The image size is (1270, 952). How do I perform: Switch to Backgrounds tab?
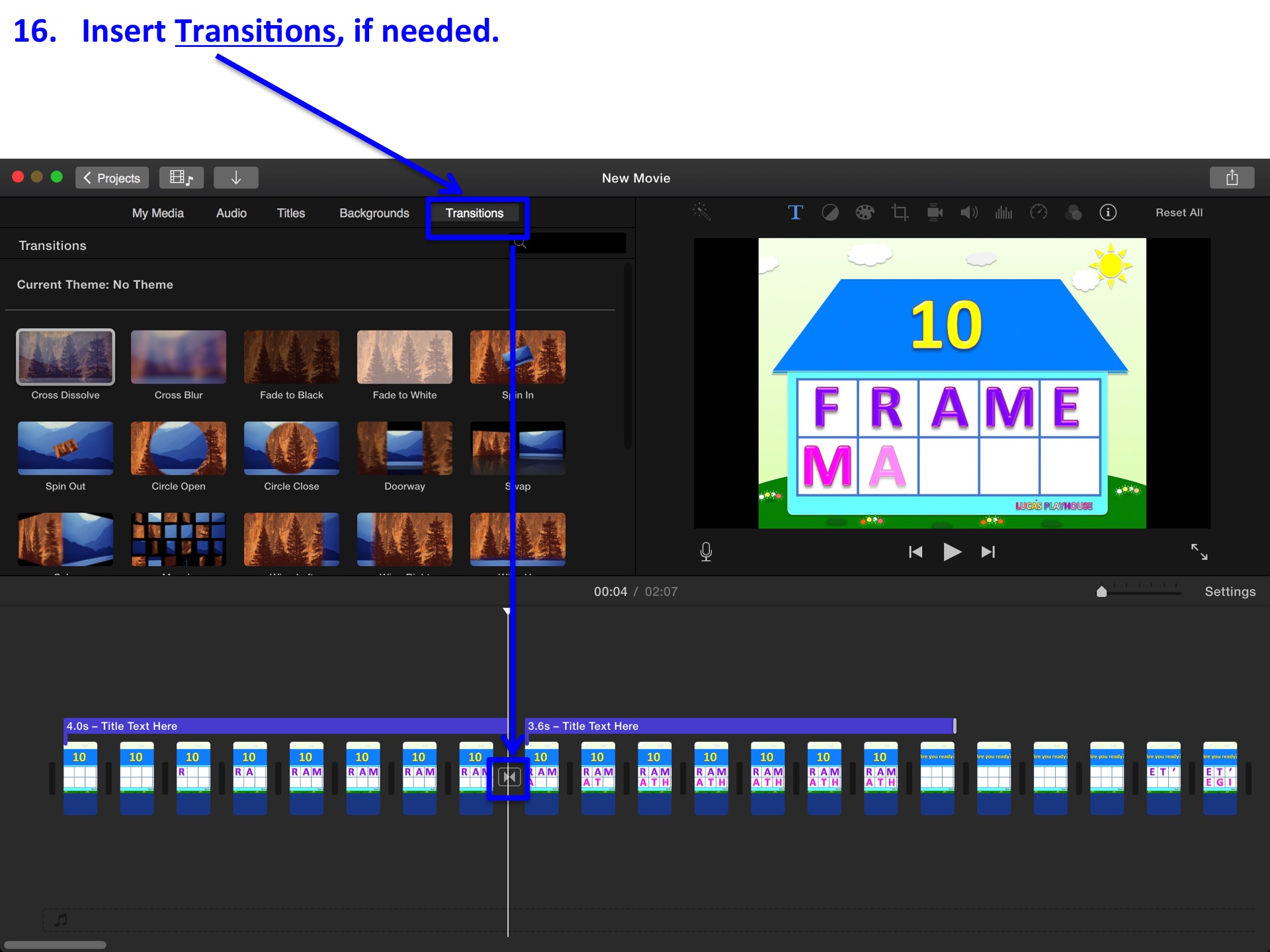[x=374, y=213]
